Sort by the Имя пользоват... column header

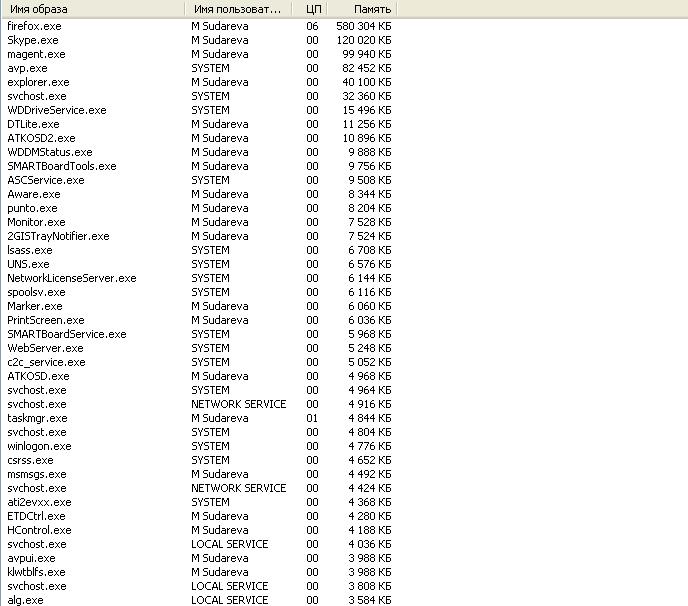point(238,9)
